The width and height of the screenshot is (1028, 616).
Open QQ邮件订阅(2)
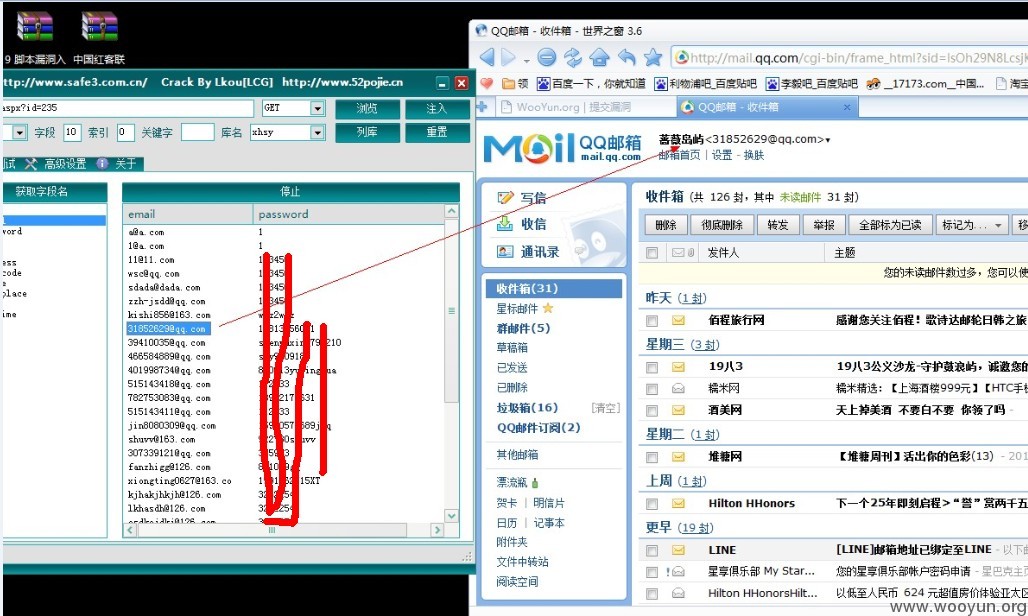pos(538,427)
